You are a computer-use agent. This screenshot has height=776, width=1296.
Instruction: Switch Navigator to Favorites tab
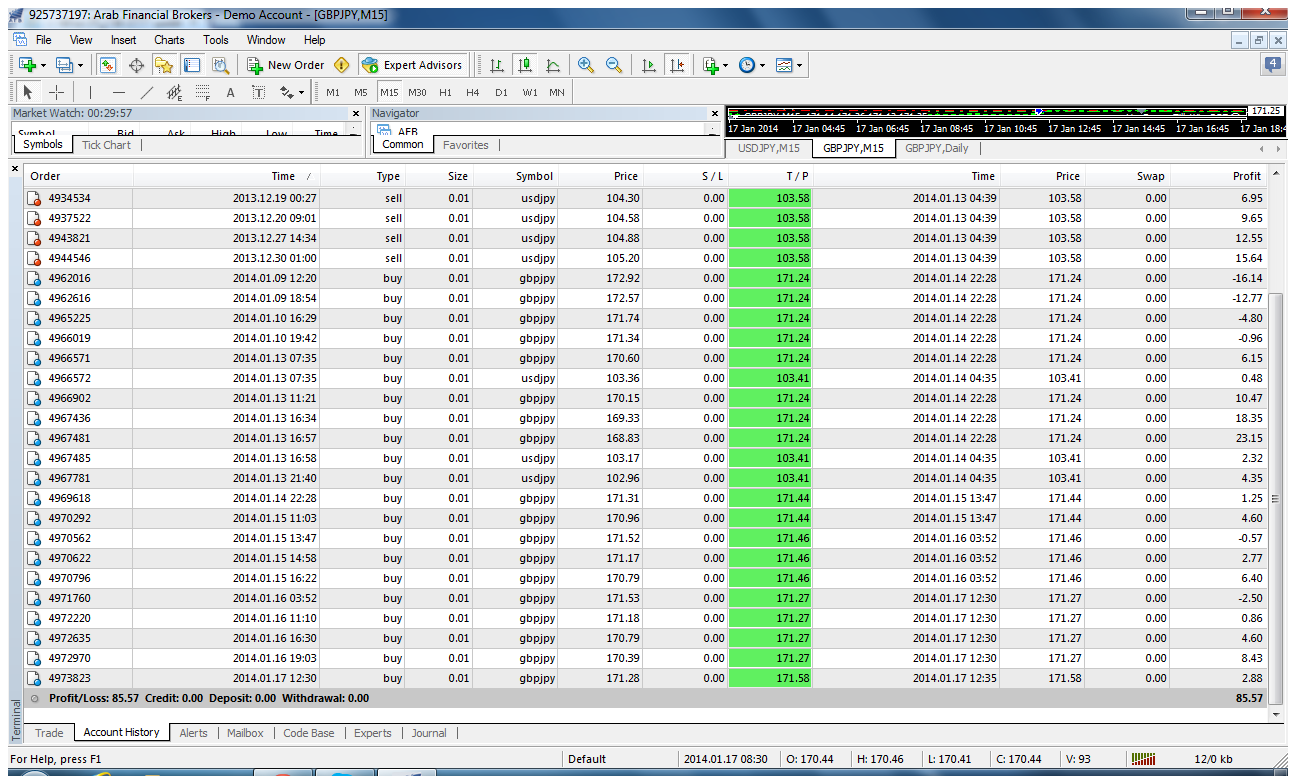pyautogui.click(x=466, y=145)
